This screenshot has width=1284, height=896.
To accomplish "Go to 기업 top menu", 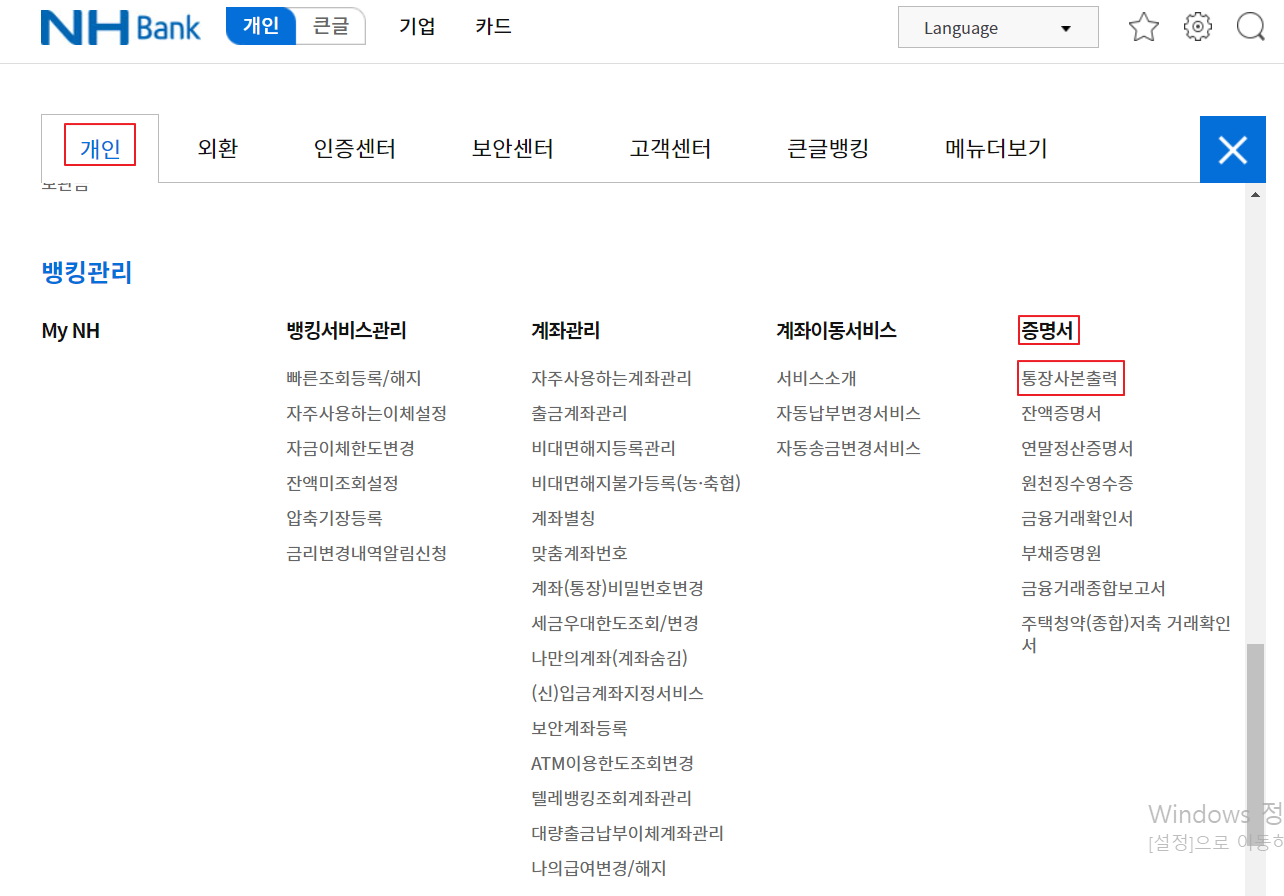I will click(417, 26).
